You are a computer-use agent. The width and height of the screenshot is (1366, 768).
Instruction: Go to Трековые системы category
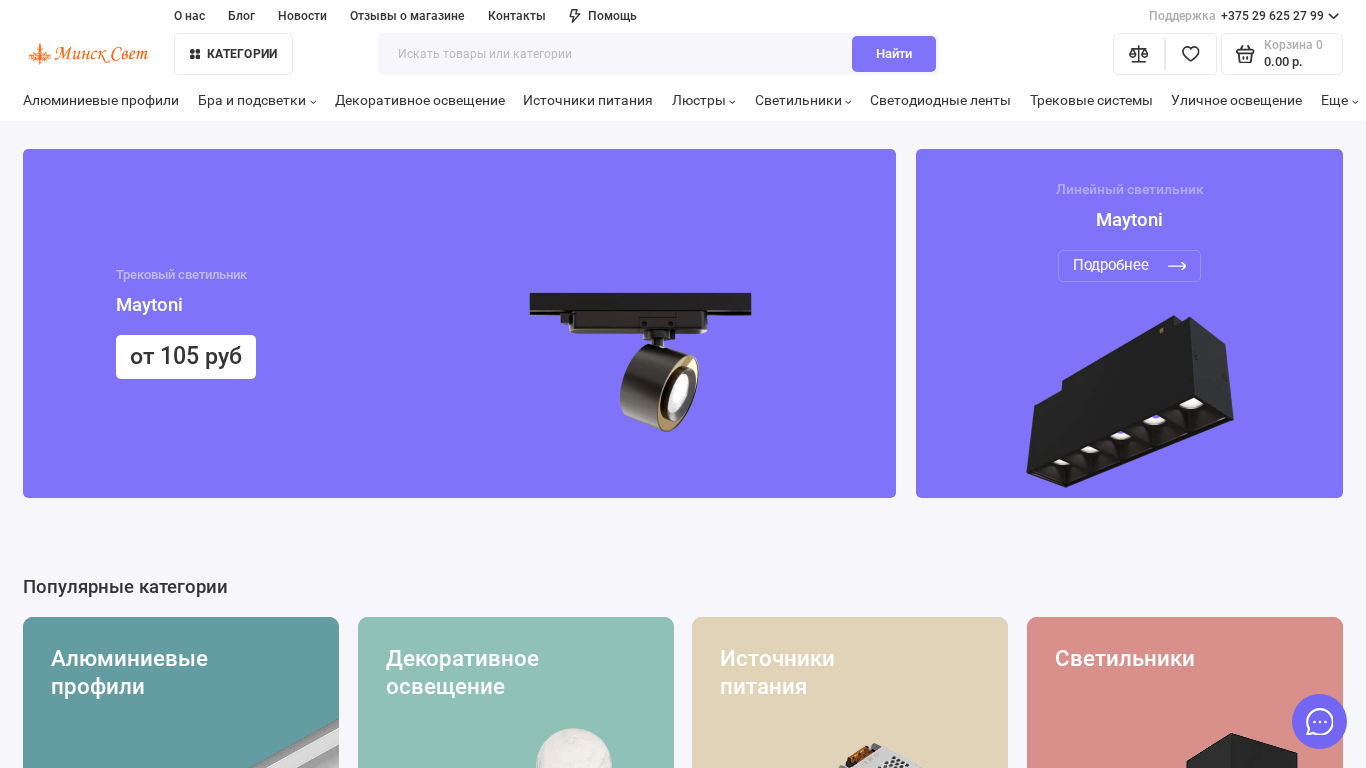tap(1091, 100)
